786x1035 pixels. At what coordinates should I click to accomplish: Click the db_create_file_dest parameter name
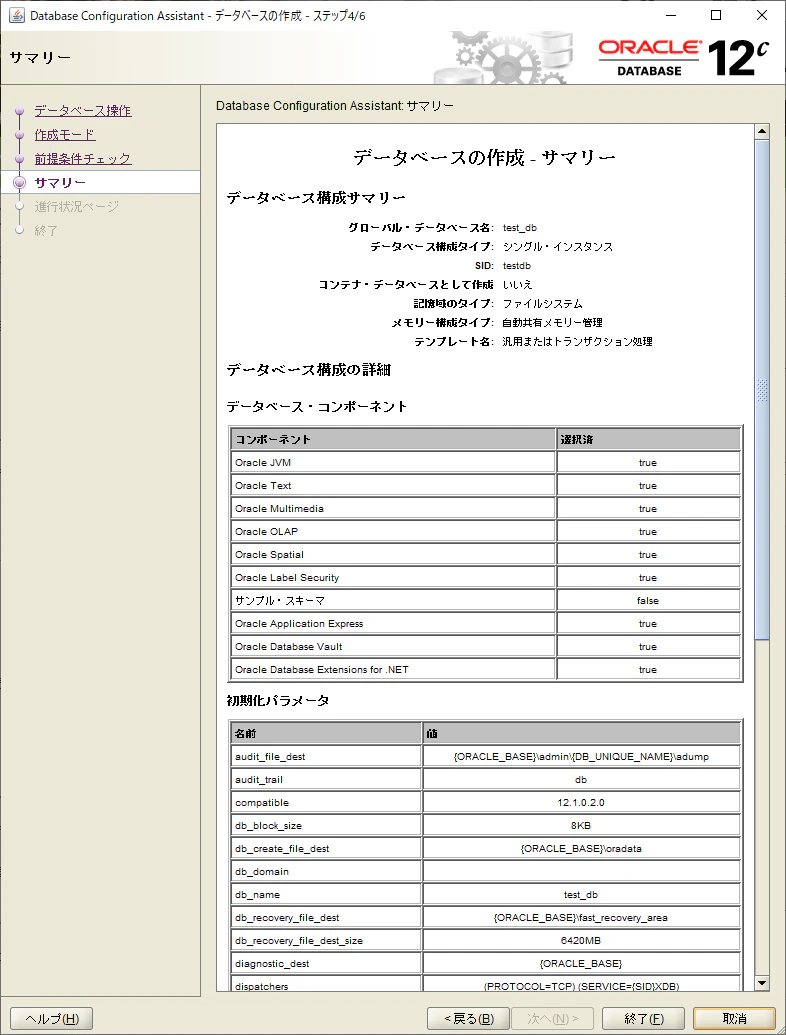(x=282, y=849)
